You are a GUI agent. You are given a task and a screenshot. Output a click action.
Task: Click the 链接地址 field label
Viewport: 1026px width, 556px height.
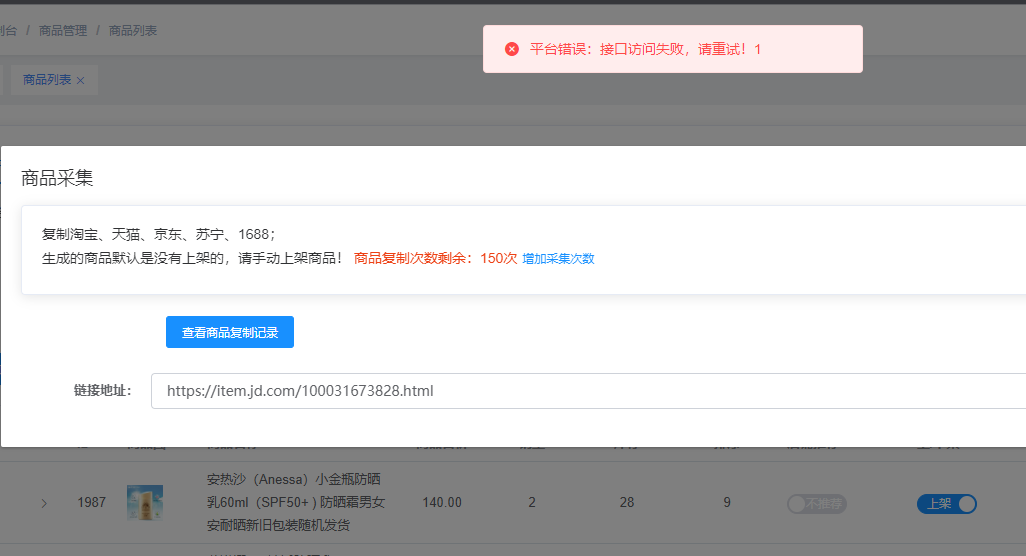click(x=102, y=391)
